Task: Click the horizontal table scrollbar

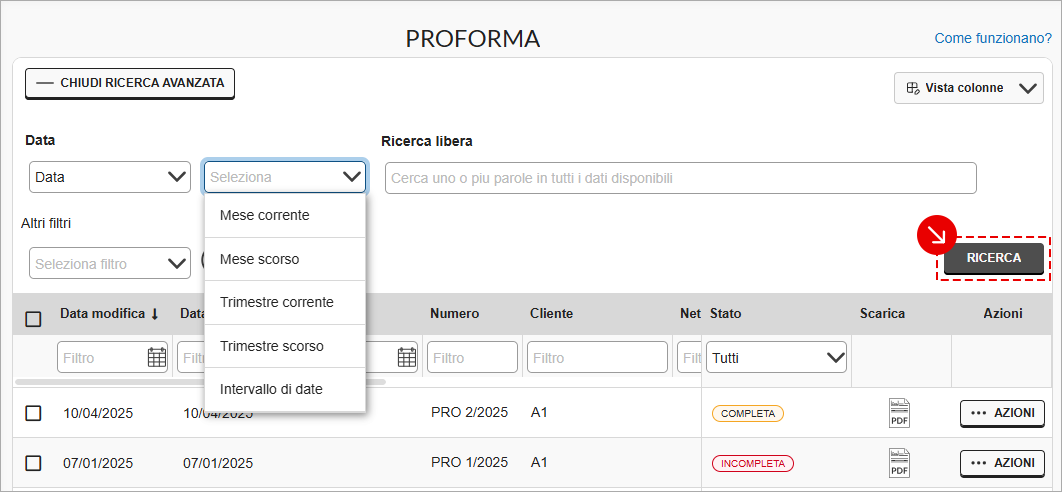Action: point(200,382)
